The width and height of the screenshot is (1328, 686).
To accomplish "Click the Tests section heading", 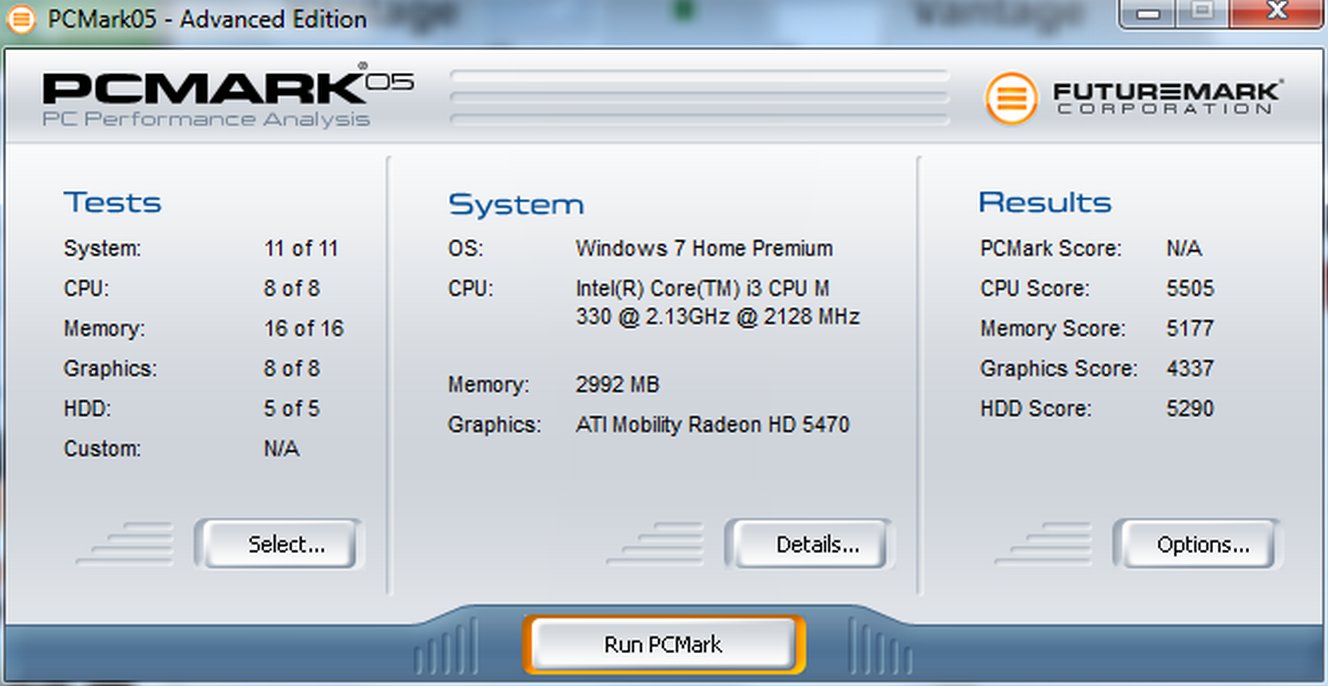I will pyautogui.click(x=112, y=203).
